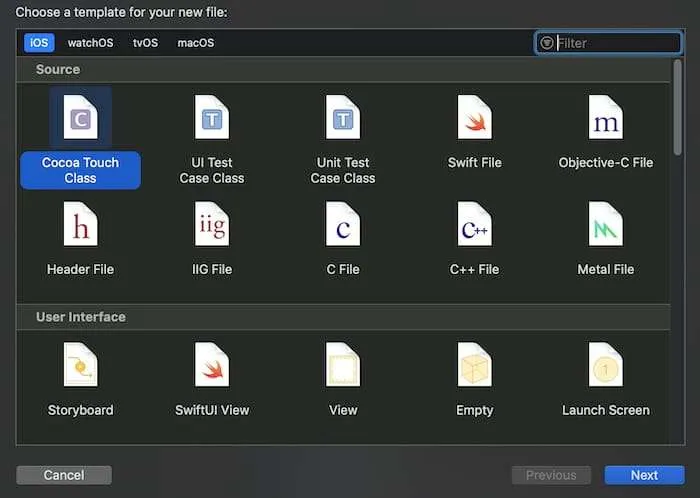The image size is (700, 498).
Task: Click the C++ File label text
Action: pyautogui.click(x=475, y=269)
